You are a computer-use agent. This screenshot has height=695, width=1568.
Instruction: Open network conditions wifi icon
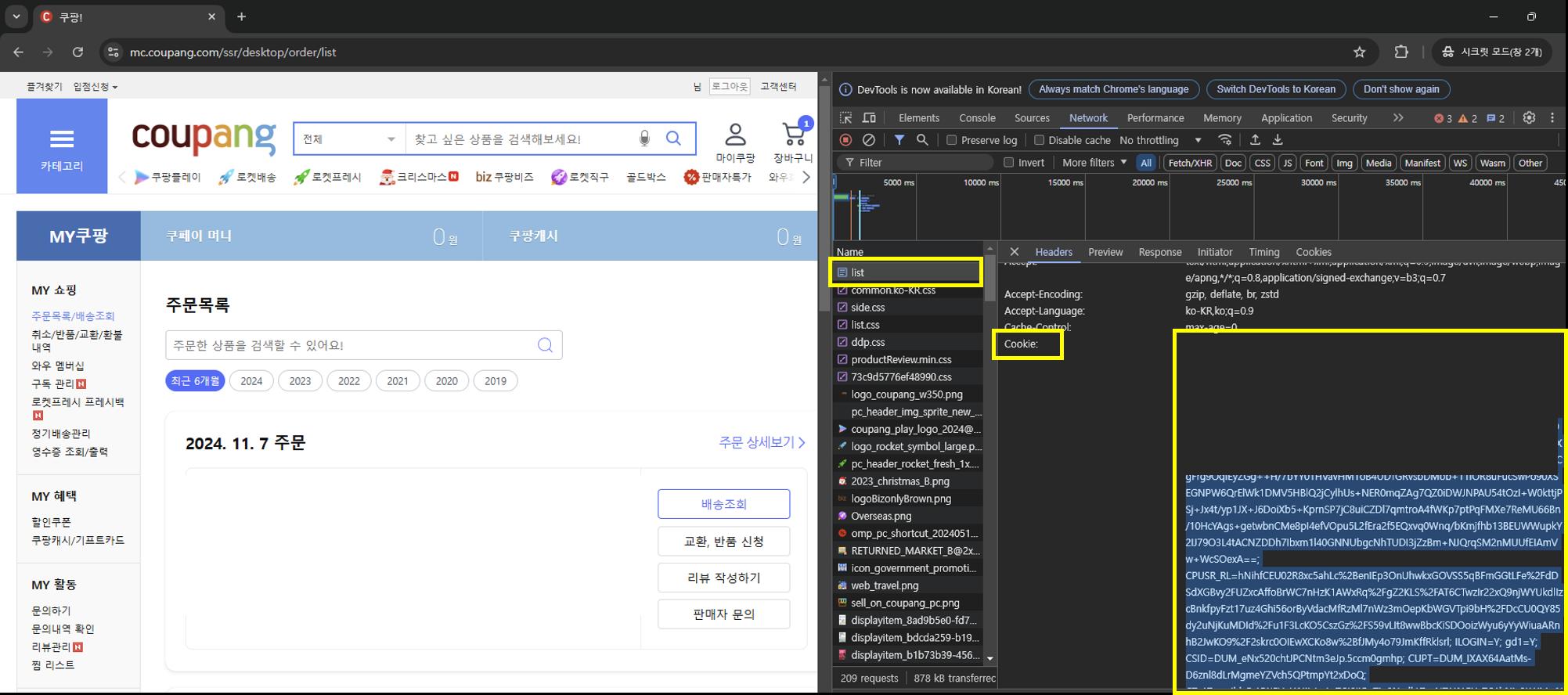(1225, 140)
